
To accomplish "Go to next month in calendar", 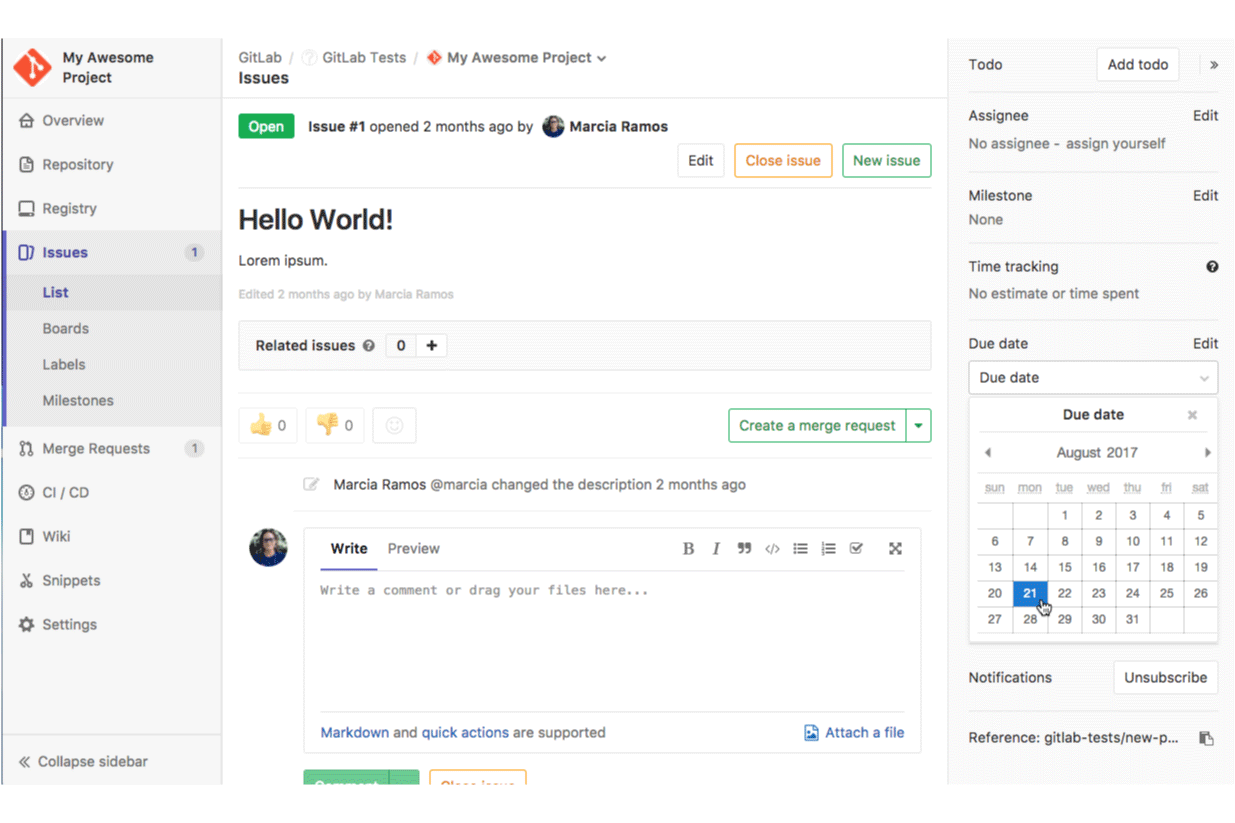I will (x=1207, y=453).
